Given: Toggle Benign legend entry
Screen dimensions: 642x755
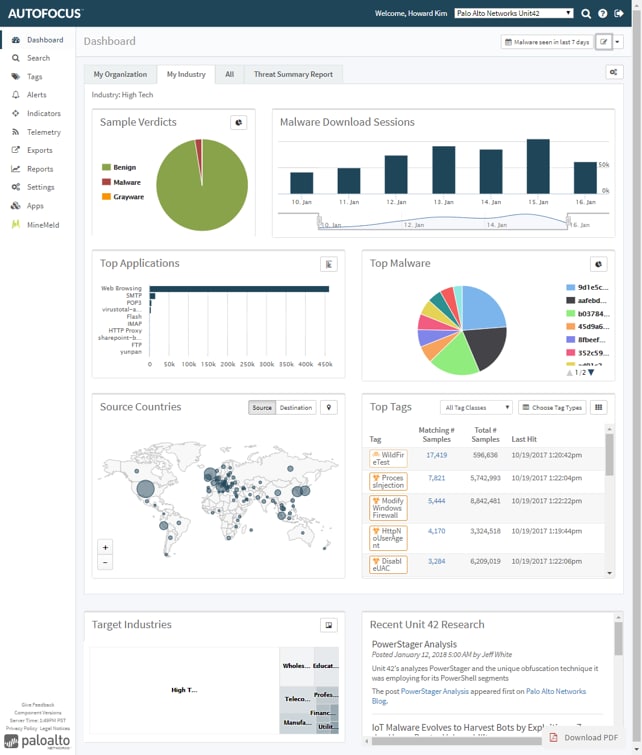Looking at the screenshot, I should [119, 168].
